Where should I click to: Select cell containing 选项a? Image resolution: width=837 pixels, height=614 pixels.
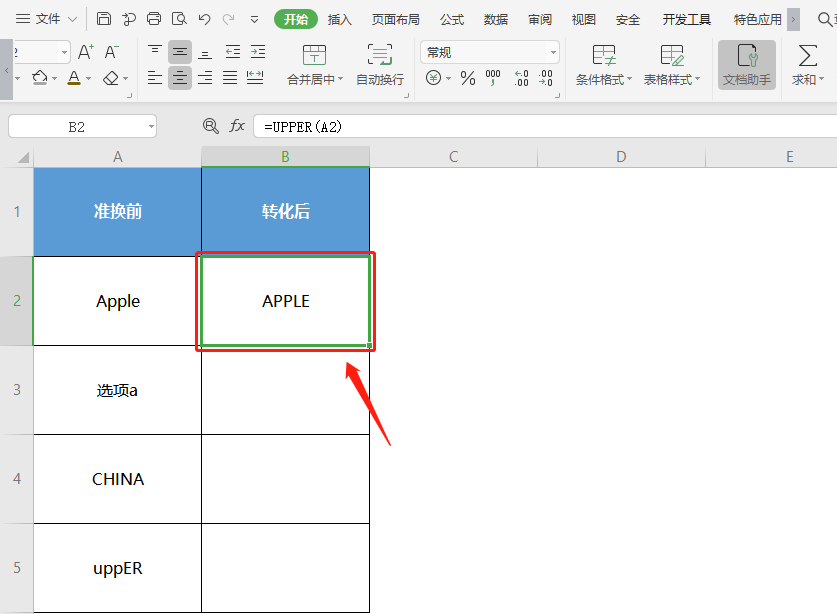click(117, 390)
